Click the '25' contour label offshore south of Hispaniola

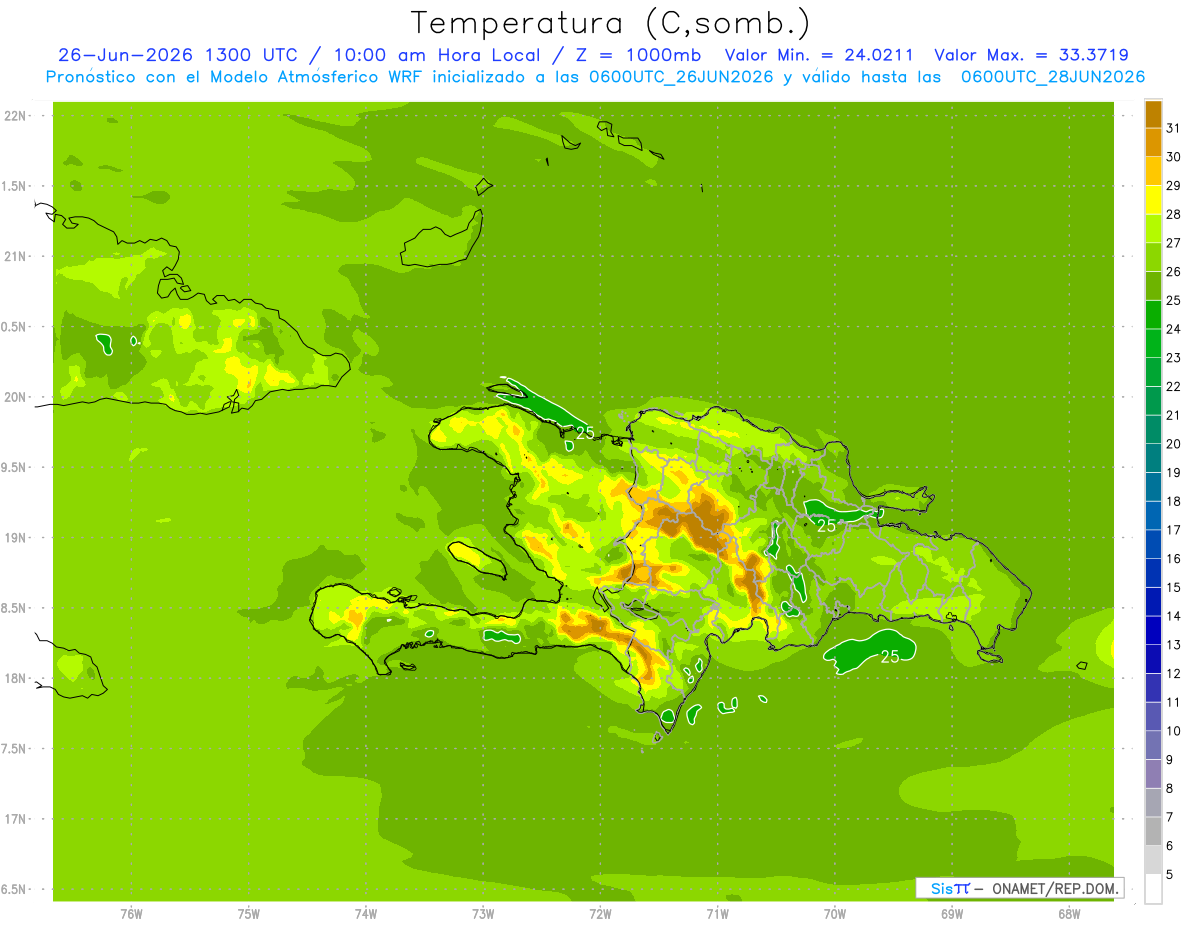coord(889,656)
